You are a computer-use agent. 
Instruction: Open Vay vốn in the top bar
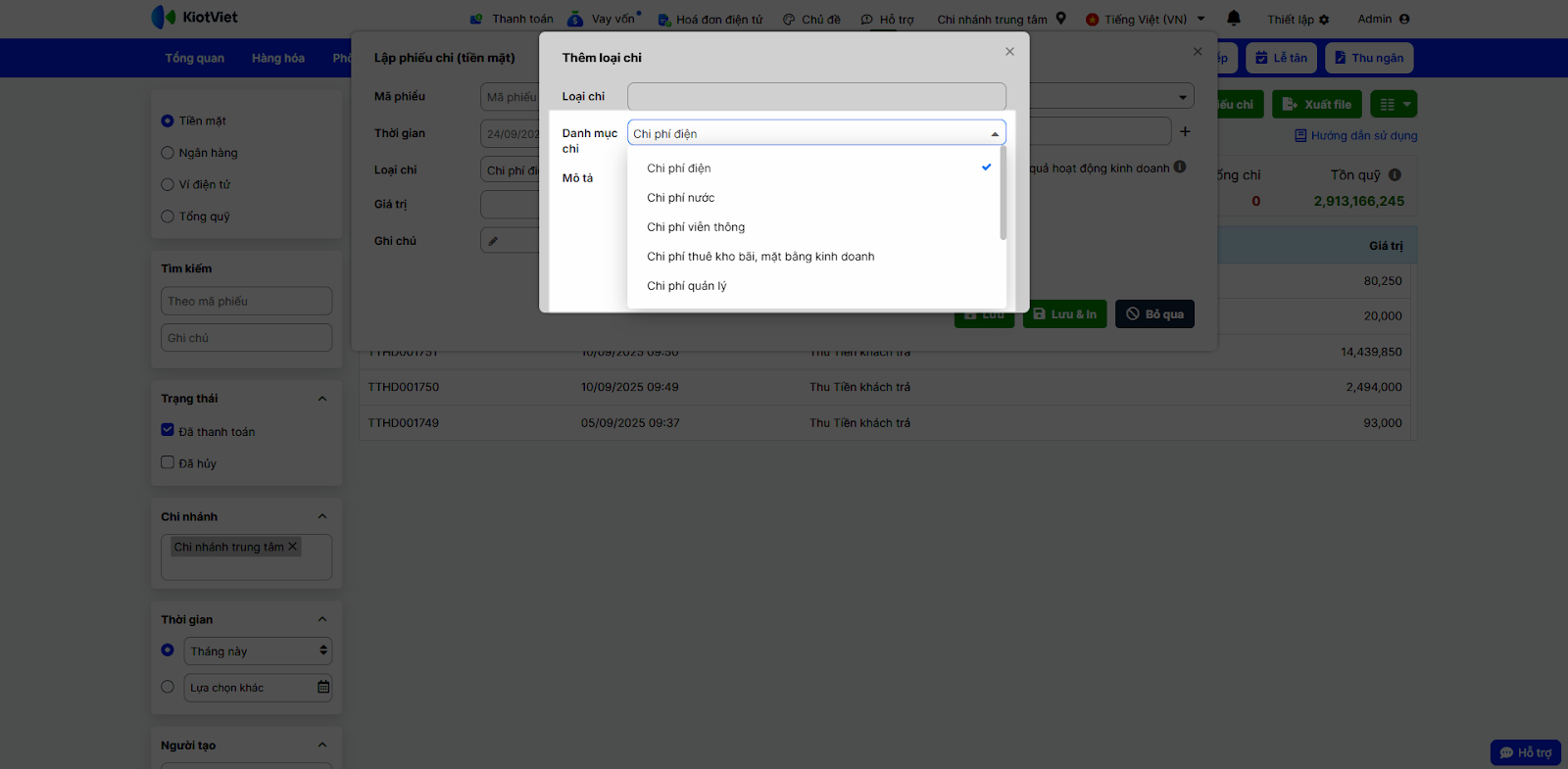pos(604,19)
